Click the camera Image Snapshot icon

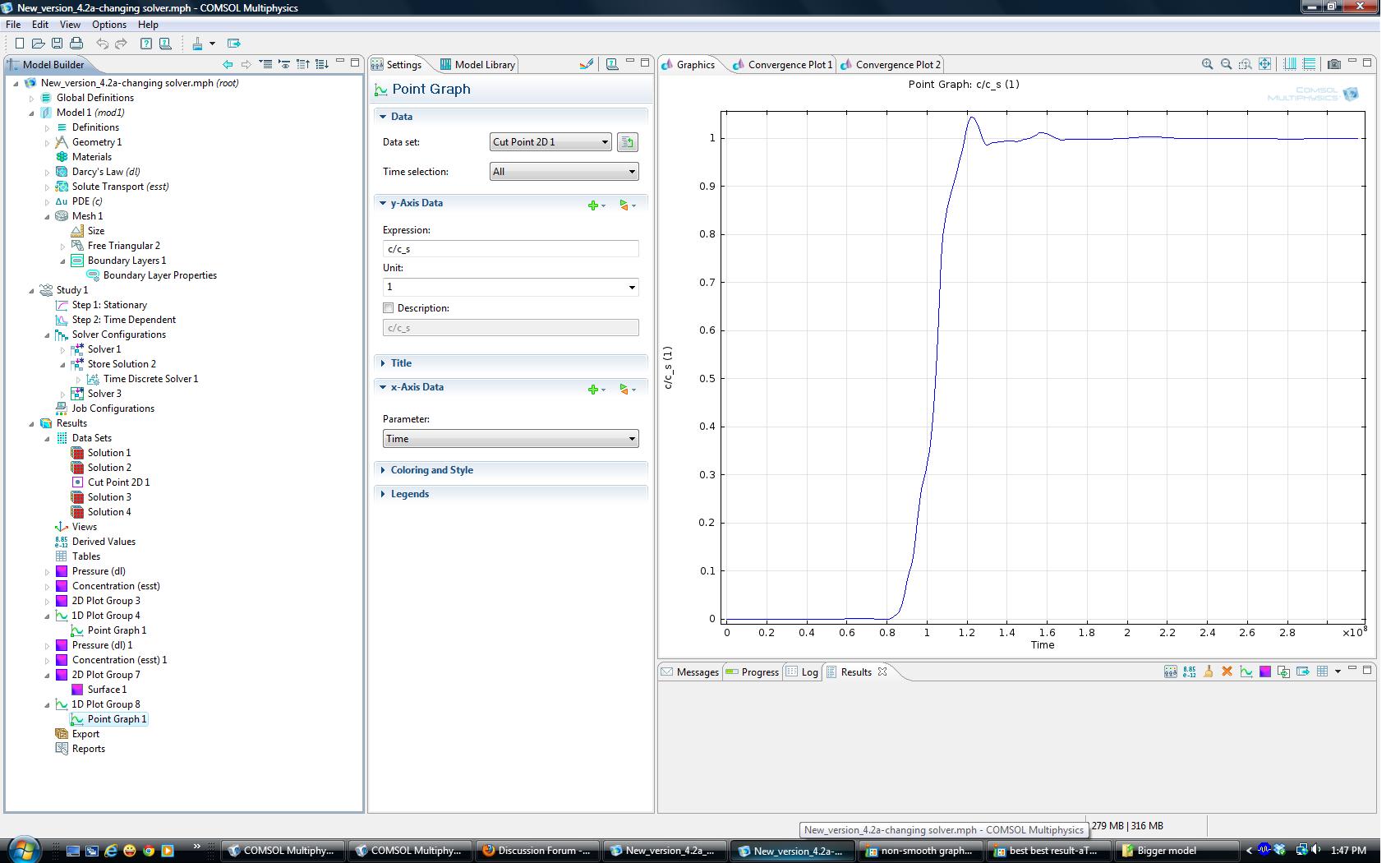(1334, 64)
